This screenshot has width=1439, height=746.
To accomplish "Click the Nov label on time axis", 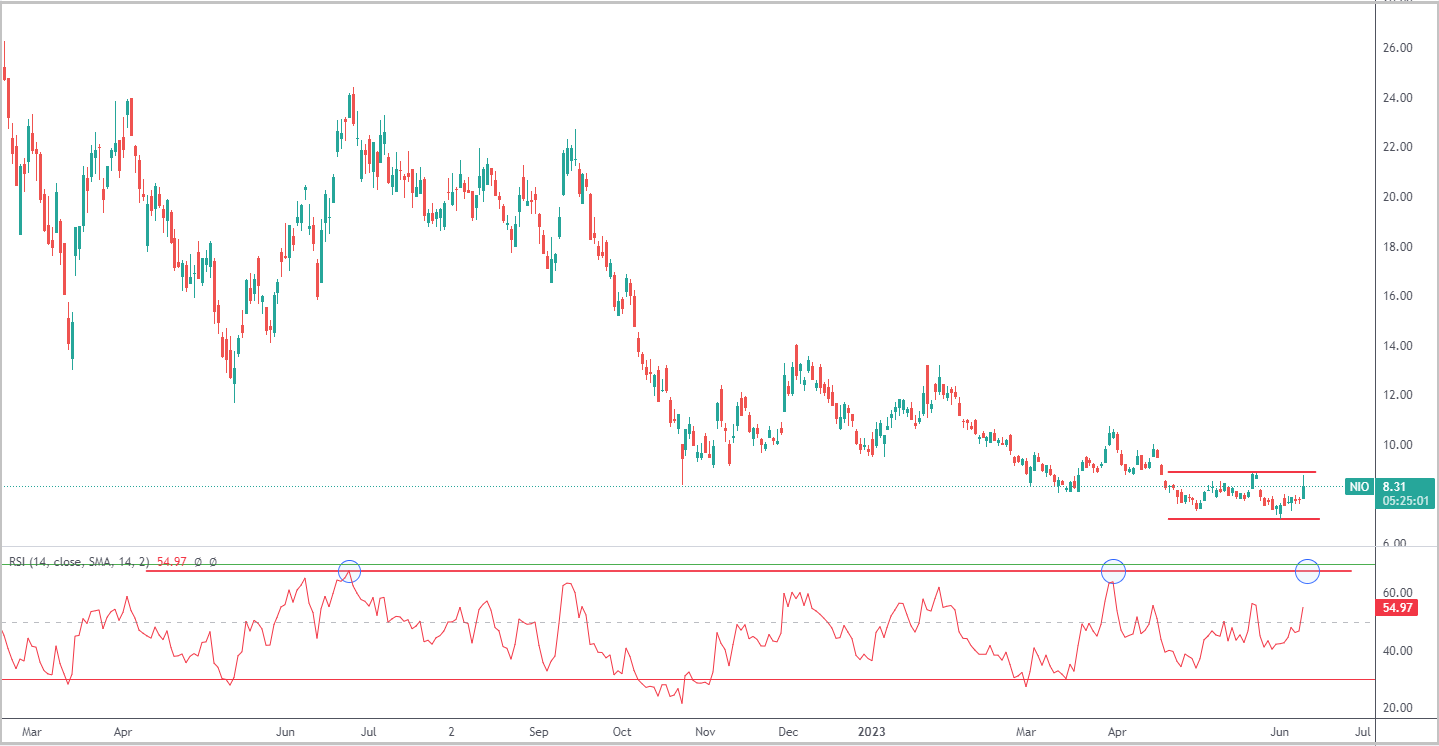I will tap(705, 732).
